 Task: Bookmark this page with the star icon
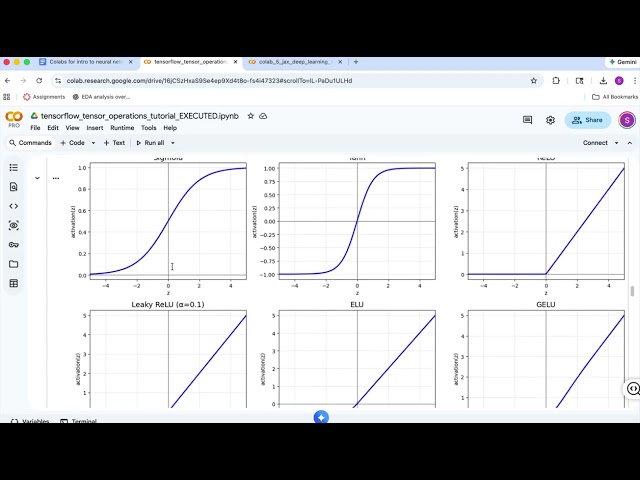pyautogui.click(x=533, y=81)
